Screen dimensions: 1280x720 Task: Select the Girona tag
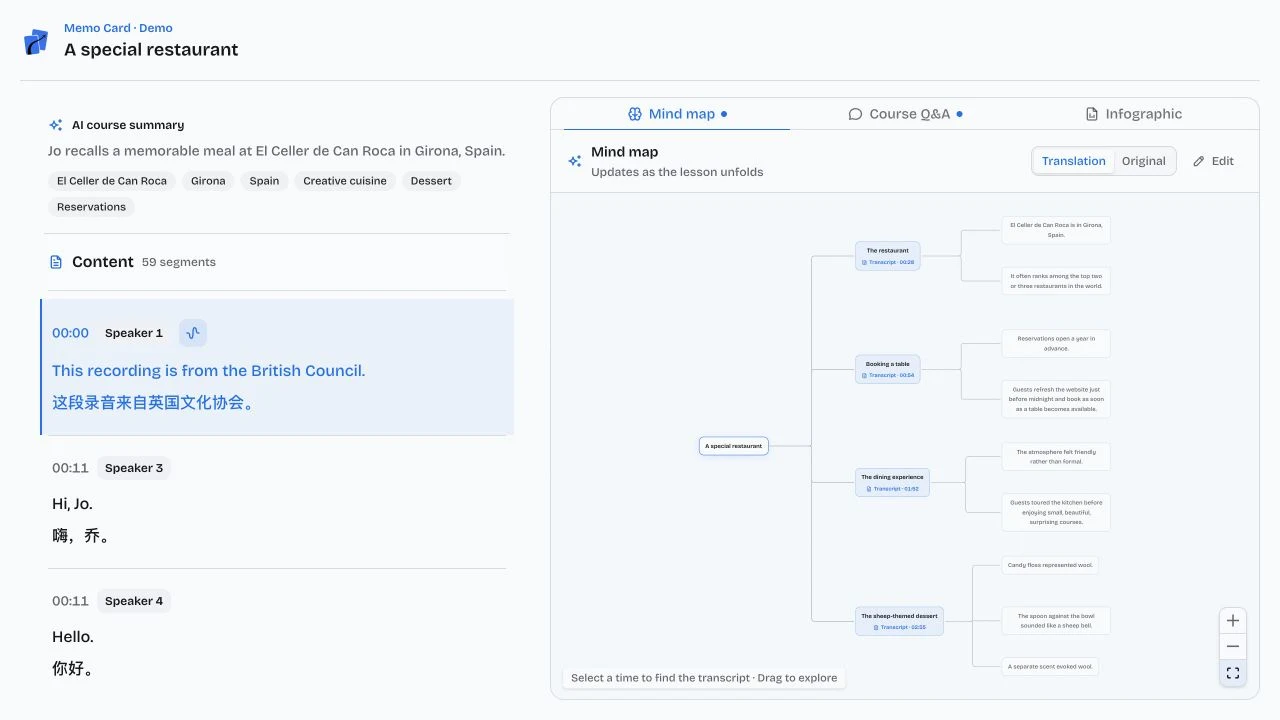point(208,181)
